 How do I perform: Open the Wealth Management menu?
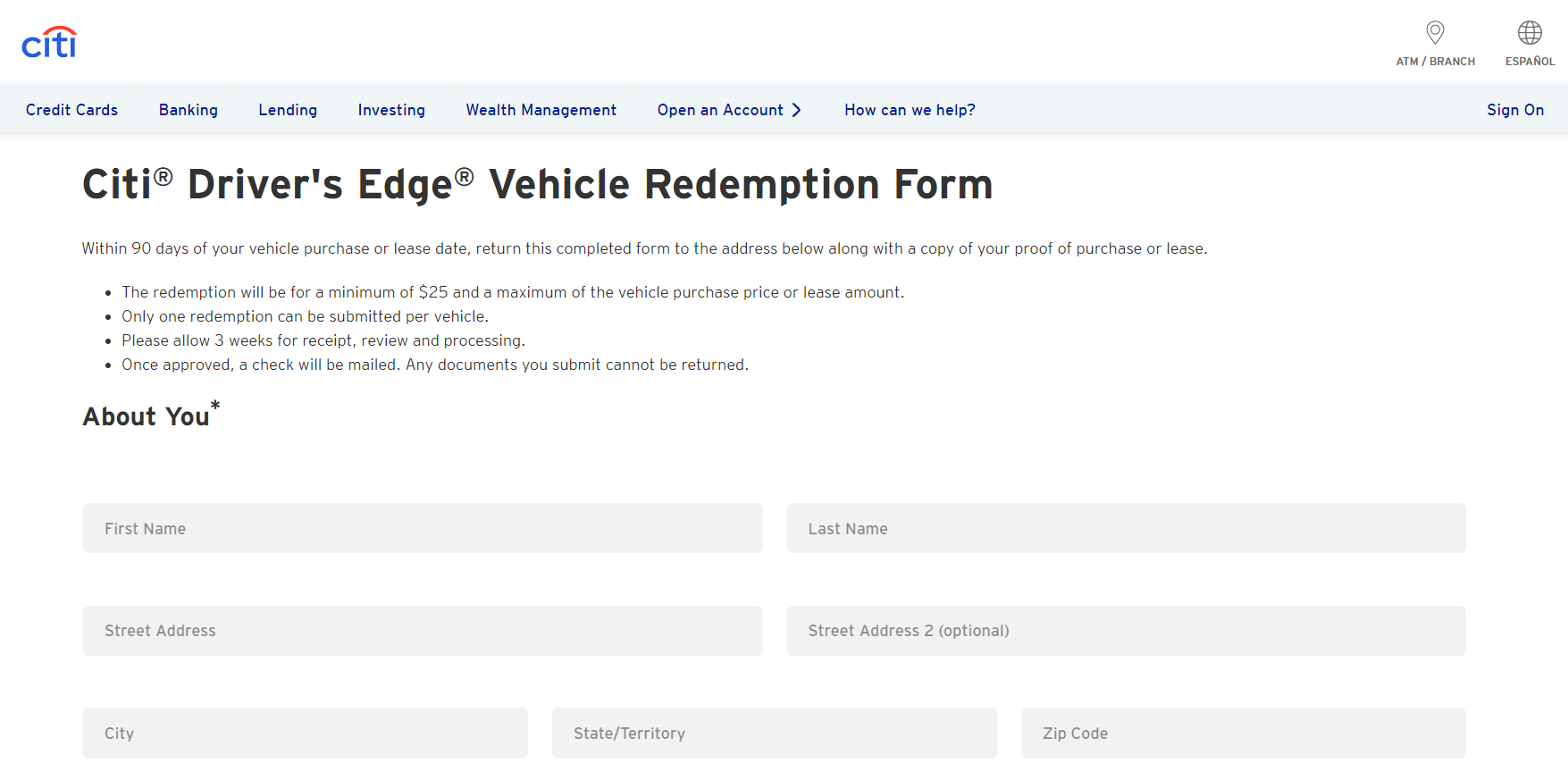point(541,110)
